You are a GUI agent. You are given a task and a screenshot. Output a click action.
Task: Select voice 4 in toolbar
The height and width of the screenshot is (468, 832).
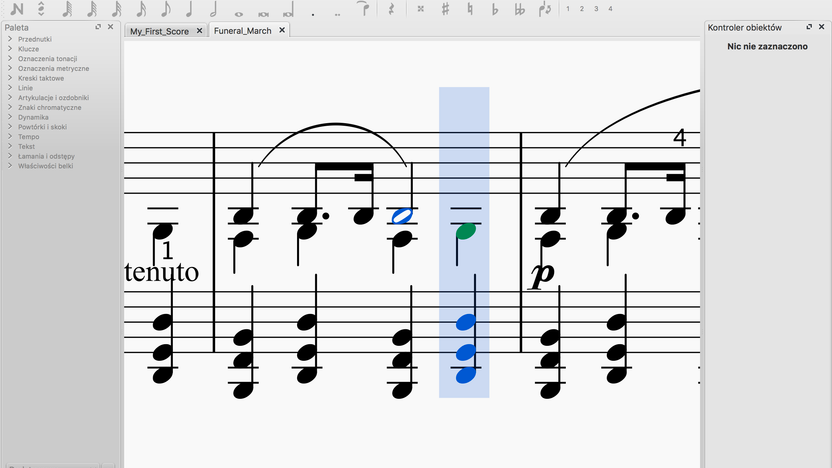click(610, 8)
